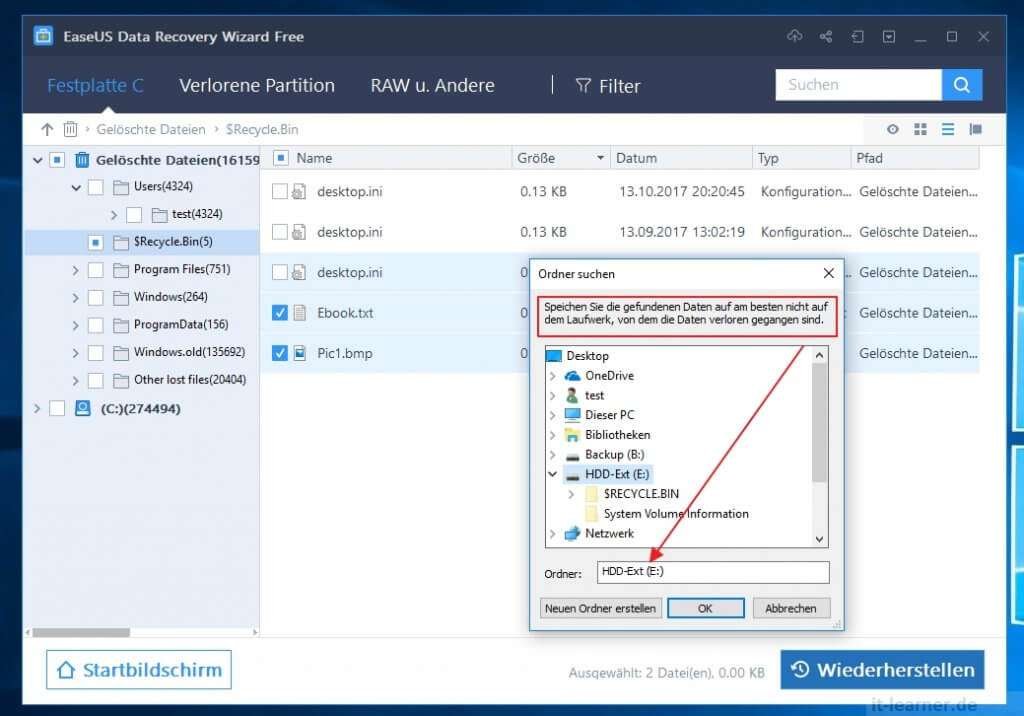
Task: Open the Größe column dropdown arrow
Action: click(x=601, y=158)
